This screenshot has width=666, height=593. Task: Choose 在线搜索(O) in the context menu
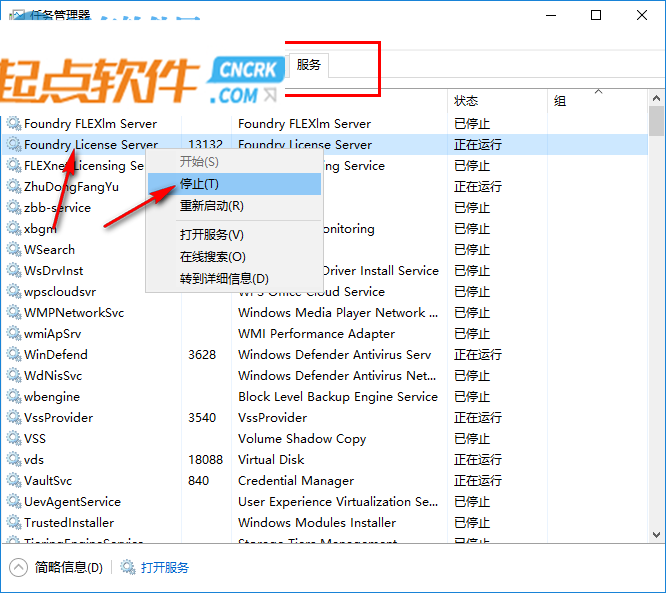(x=234, y=257)
